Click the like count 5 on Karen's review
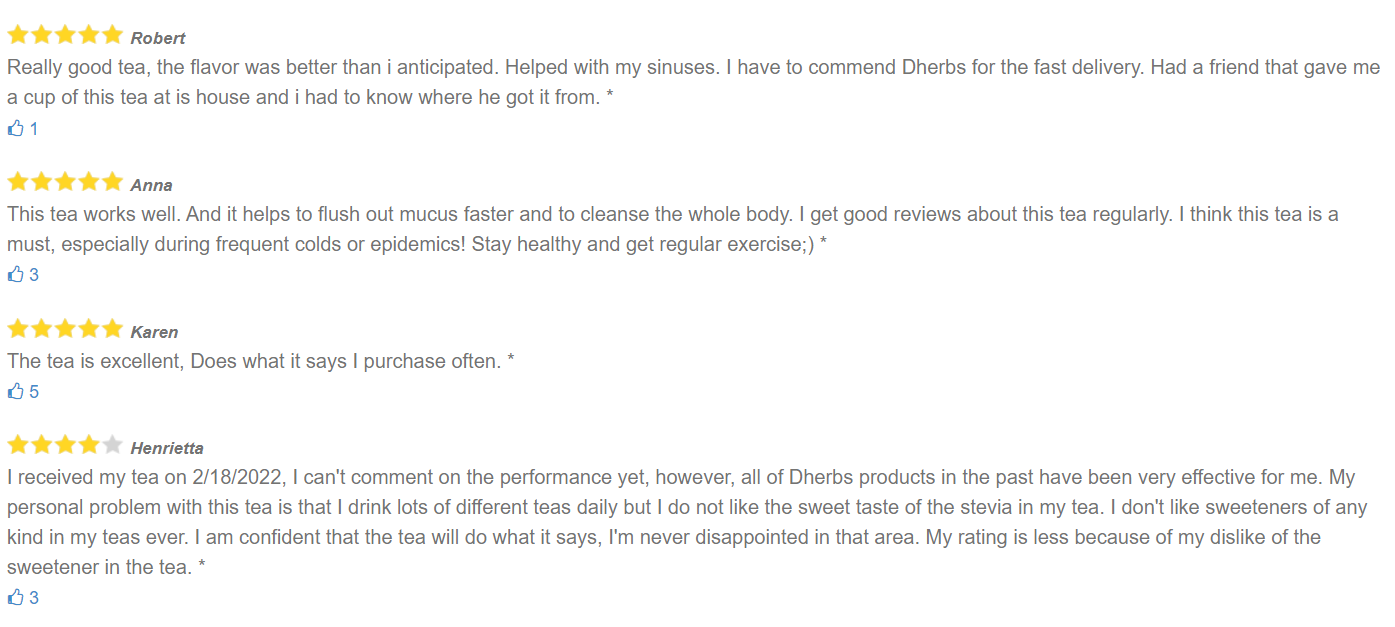1395x627 pixels. tap(34, 392)
